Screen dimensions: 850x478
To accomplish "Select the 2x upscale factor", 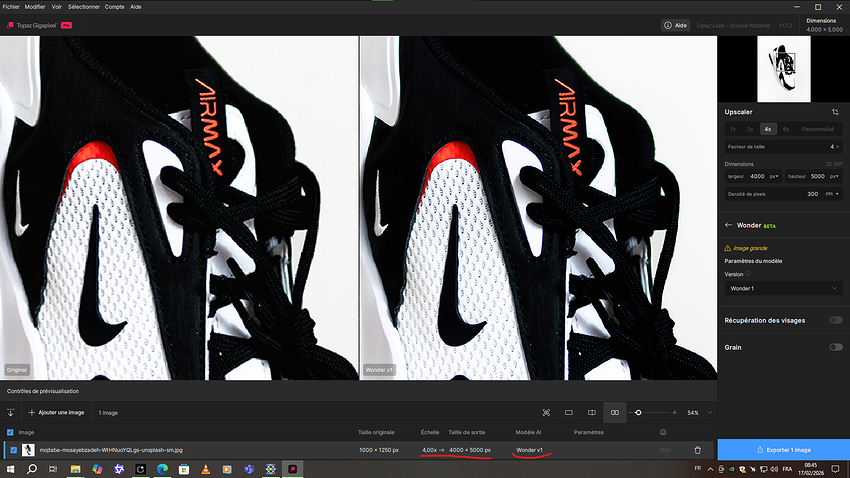I will pyautogui.click(x=750, y=129).
